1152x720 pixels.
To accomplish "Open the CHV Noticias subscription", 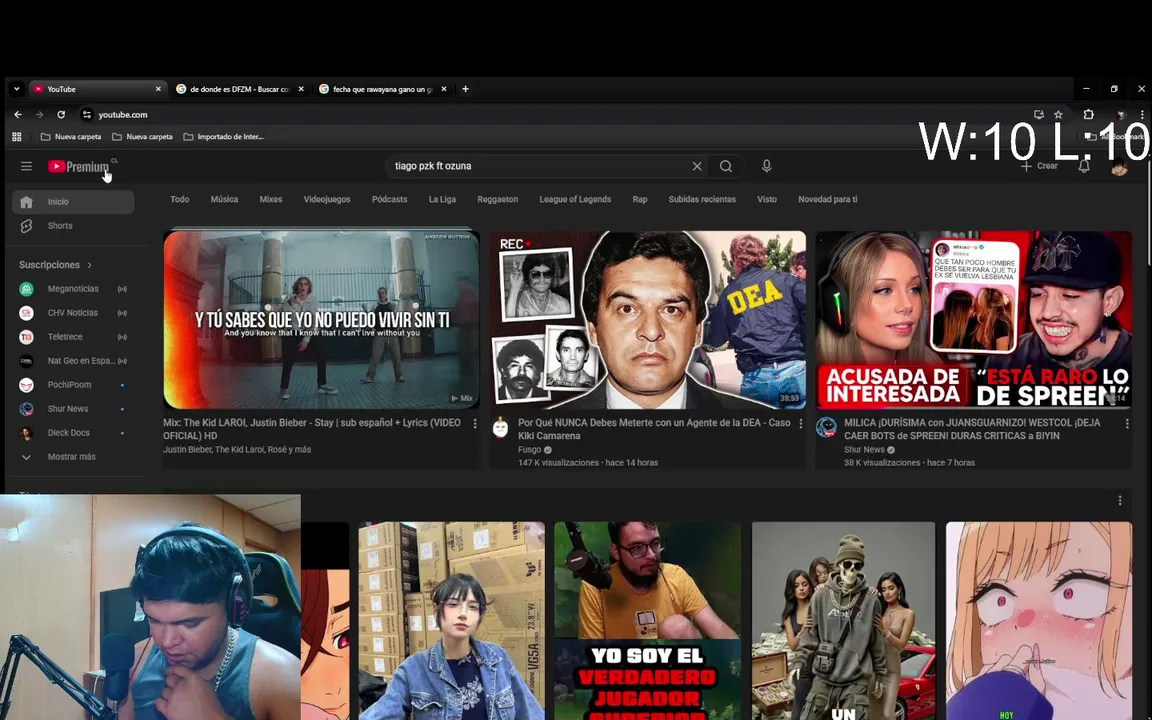I will (73, 313).
